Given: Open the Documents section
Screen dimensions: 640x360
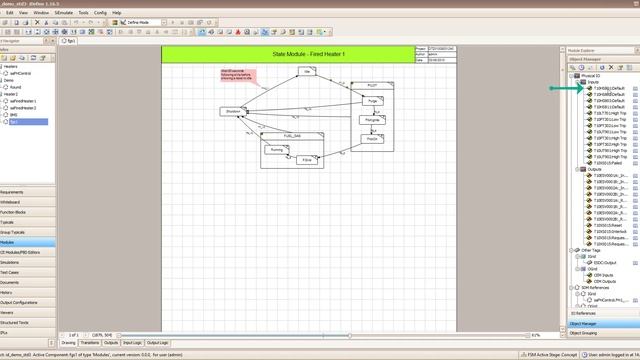Looking at the screenshot, I should tap(28, 282).
